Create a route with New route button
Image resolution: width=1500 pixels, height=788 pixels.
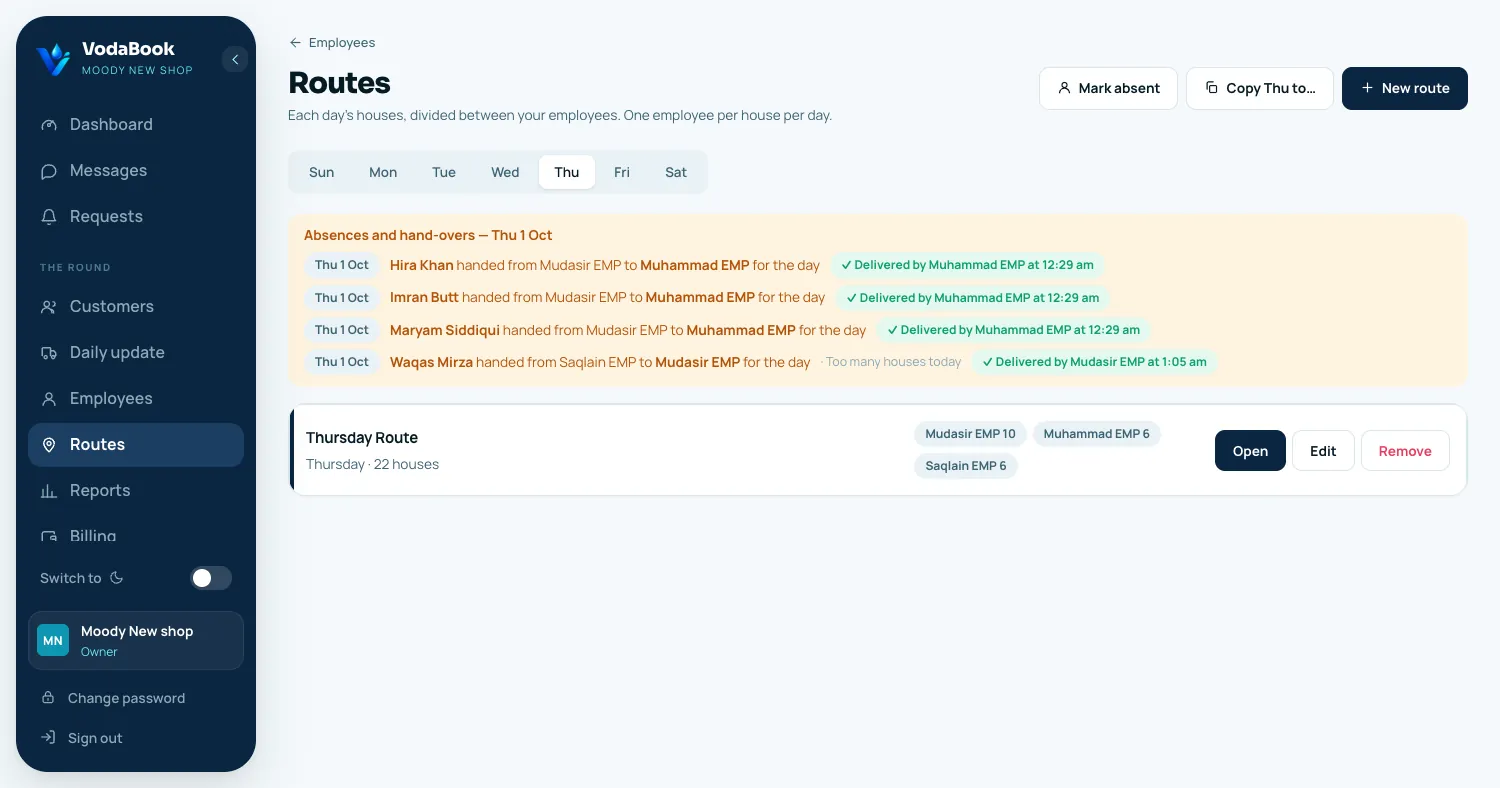point(1405,88)
